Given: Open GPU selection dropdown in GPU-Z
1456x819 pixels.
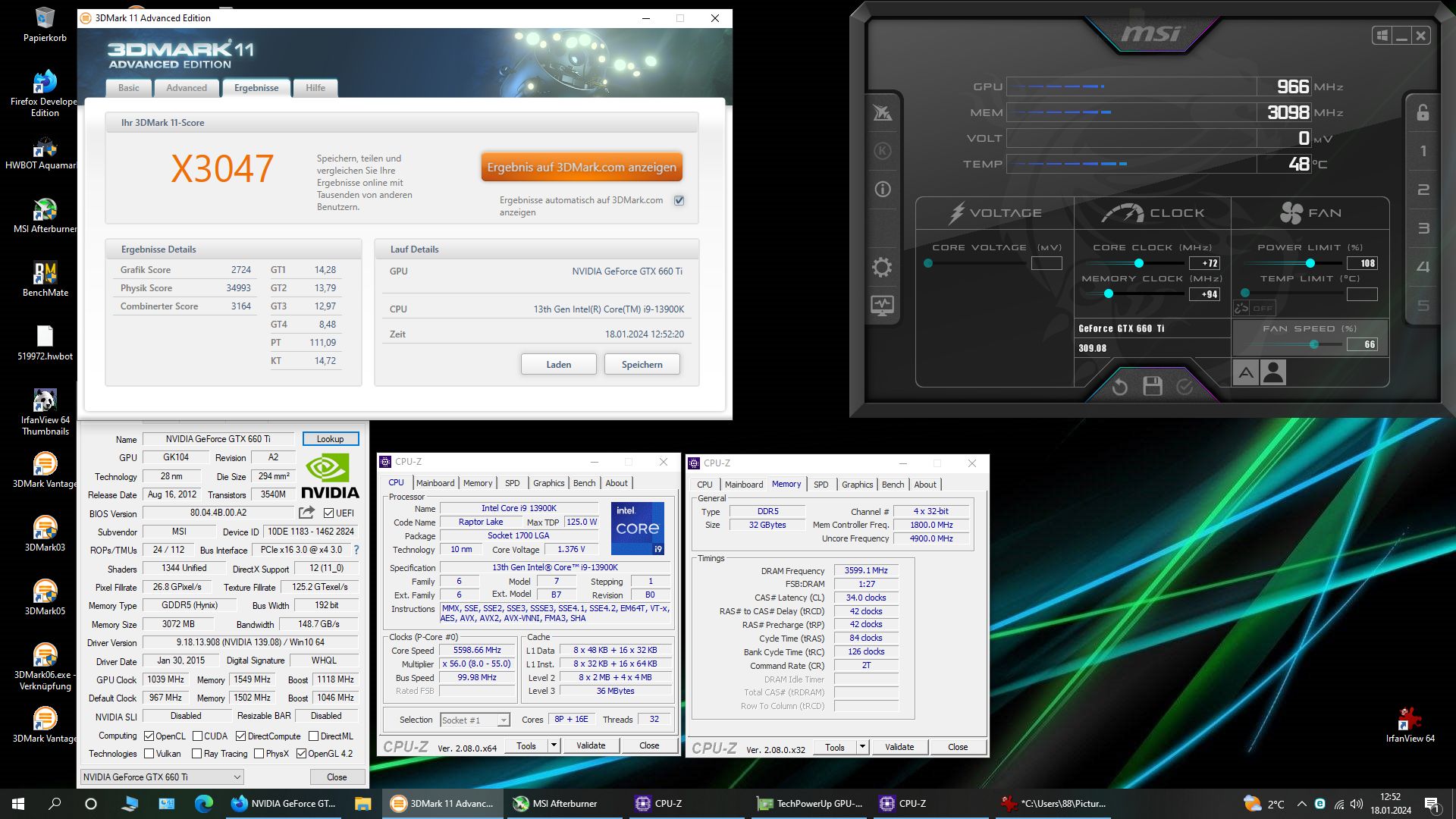Looking at the screenshot, I should pos(162,777).
